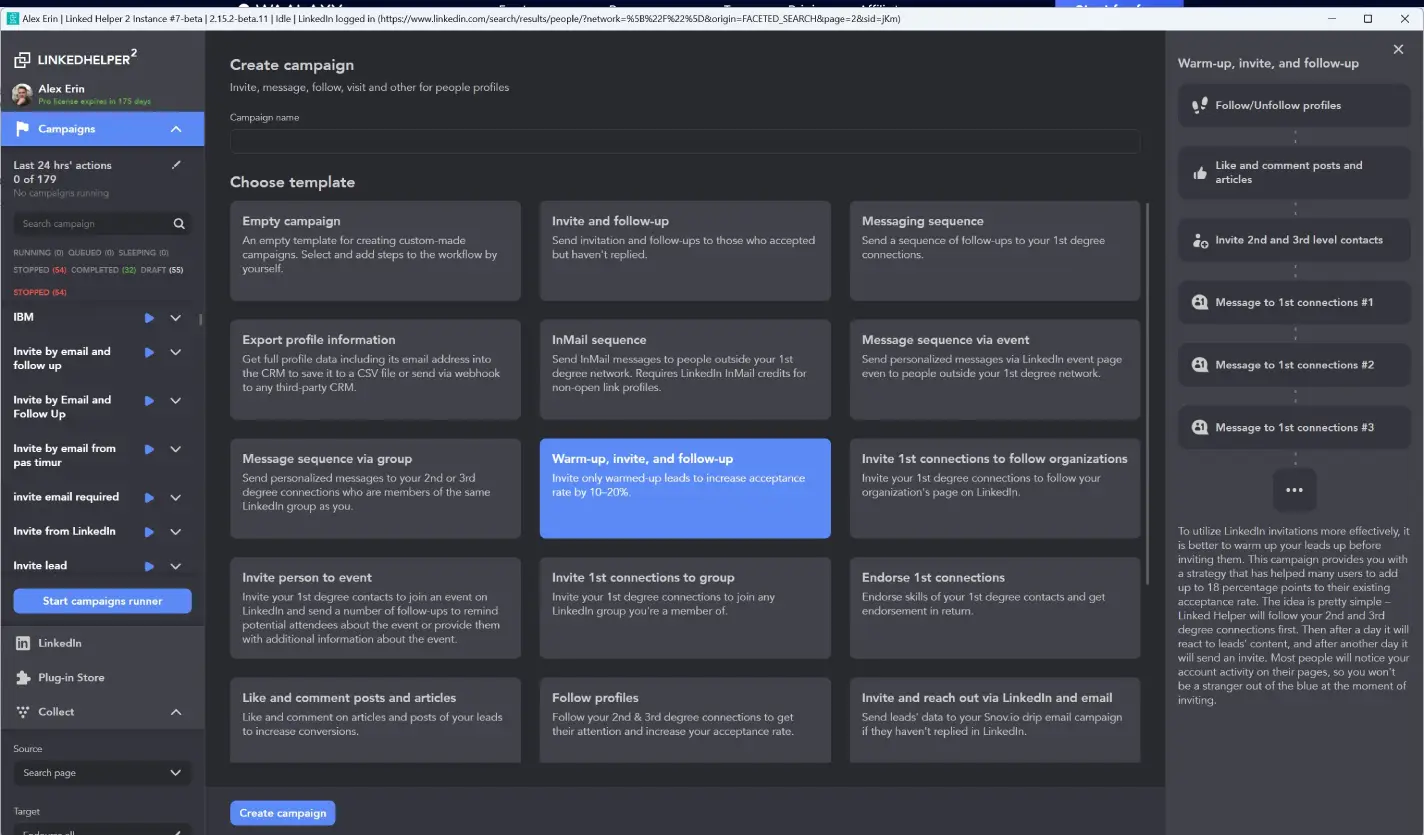Screen dimensions: 1424x835
Task: Click Start campaigns runner button
Action: point(102,601)
